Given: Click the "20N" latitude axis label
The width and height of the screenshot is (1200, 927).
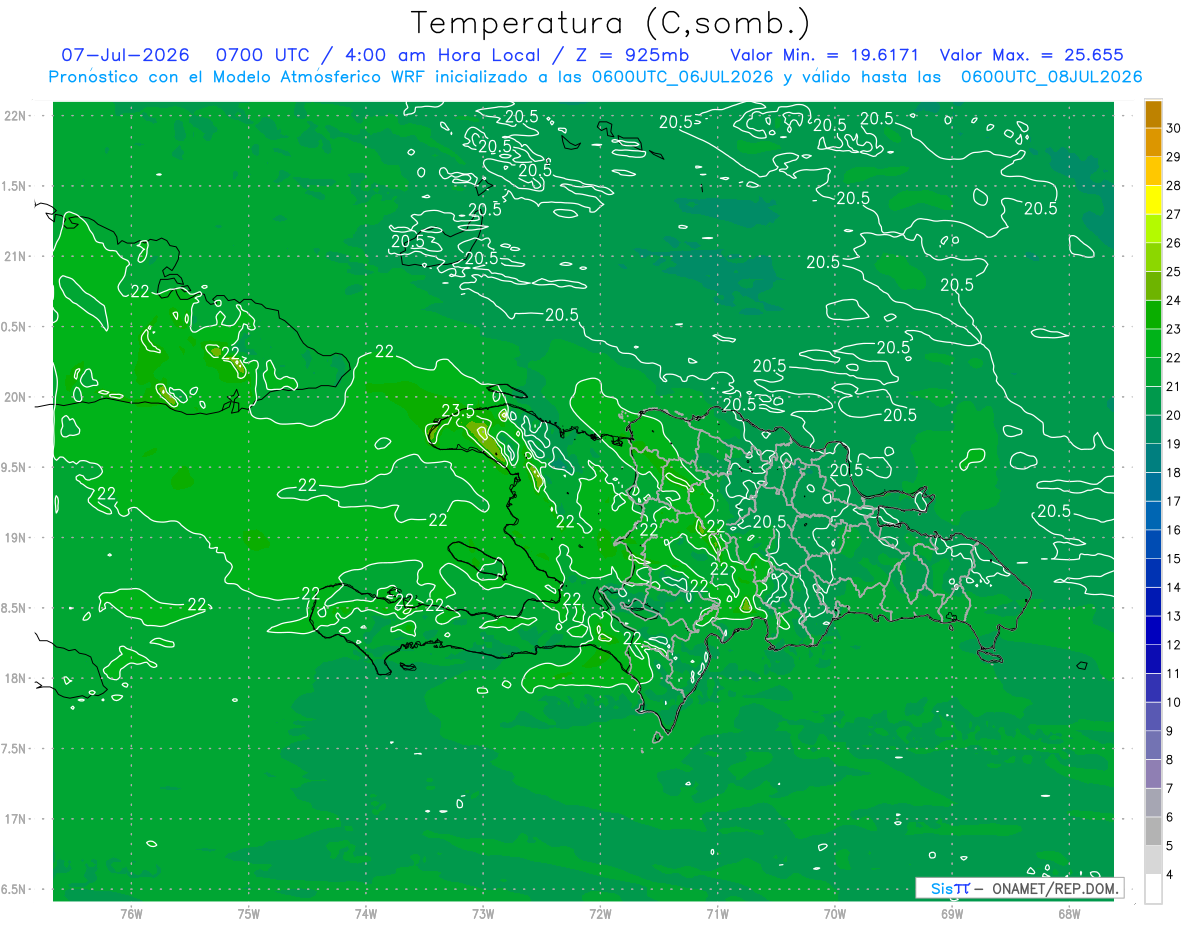Looking at the screenshot, I should point(16,397).
